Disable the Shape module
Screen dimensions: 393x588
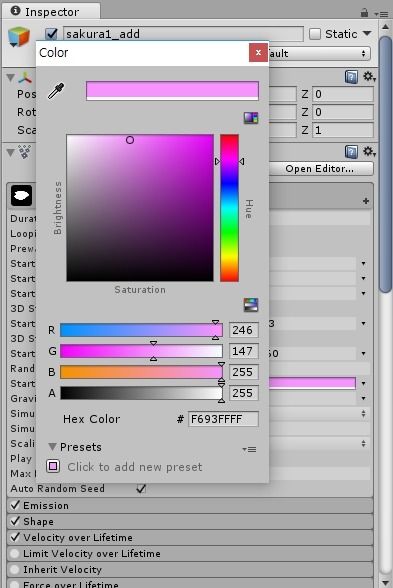[15, 521]
